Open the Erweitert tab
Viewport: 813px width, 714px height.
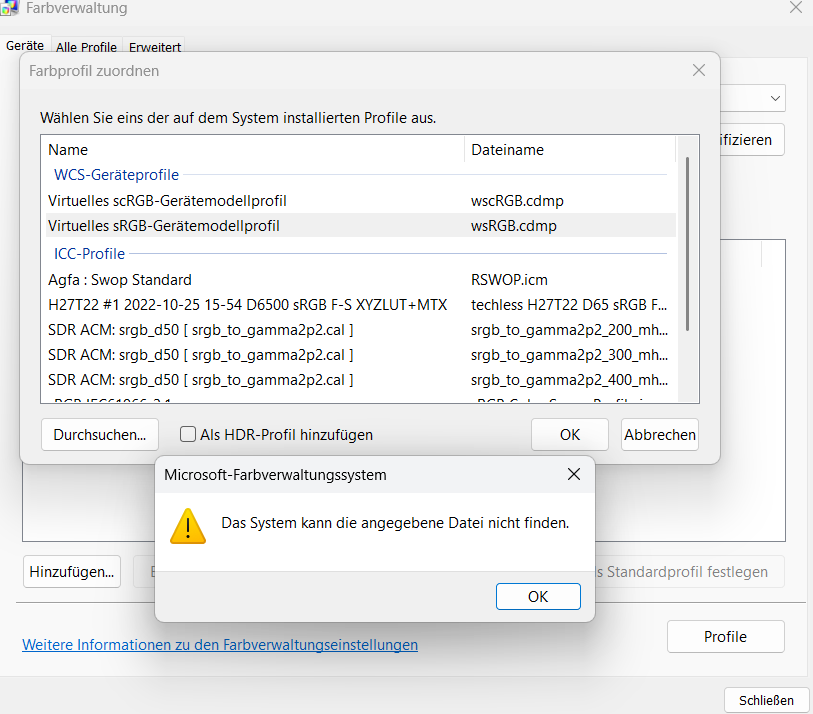pos(155,47)
